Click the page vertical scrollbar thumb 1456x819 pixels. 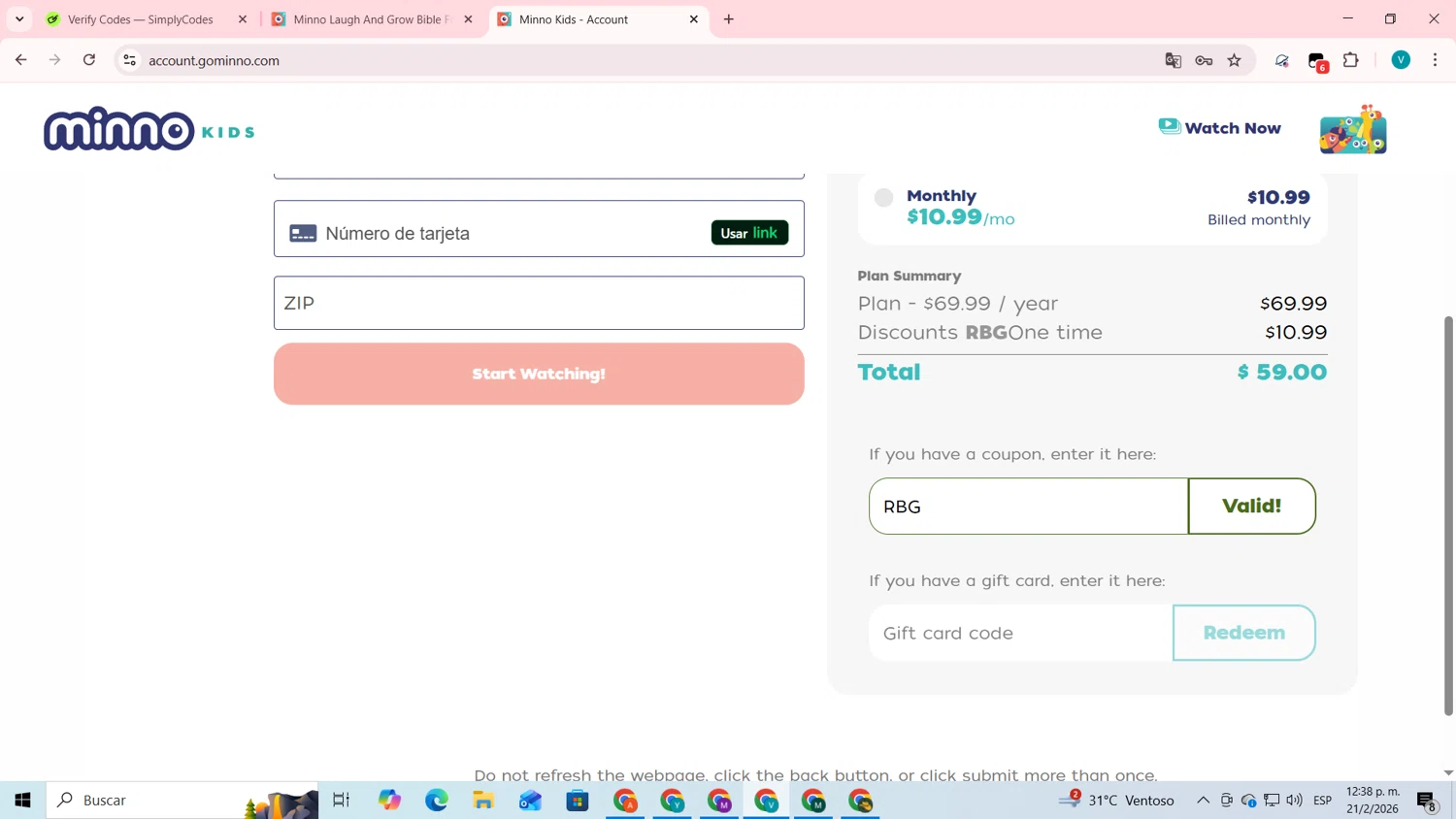1448,515
